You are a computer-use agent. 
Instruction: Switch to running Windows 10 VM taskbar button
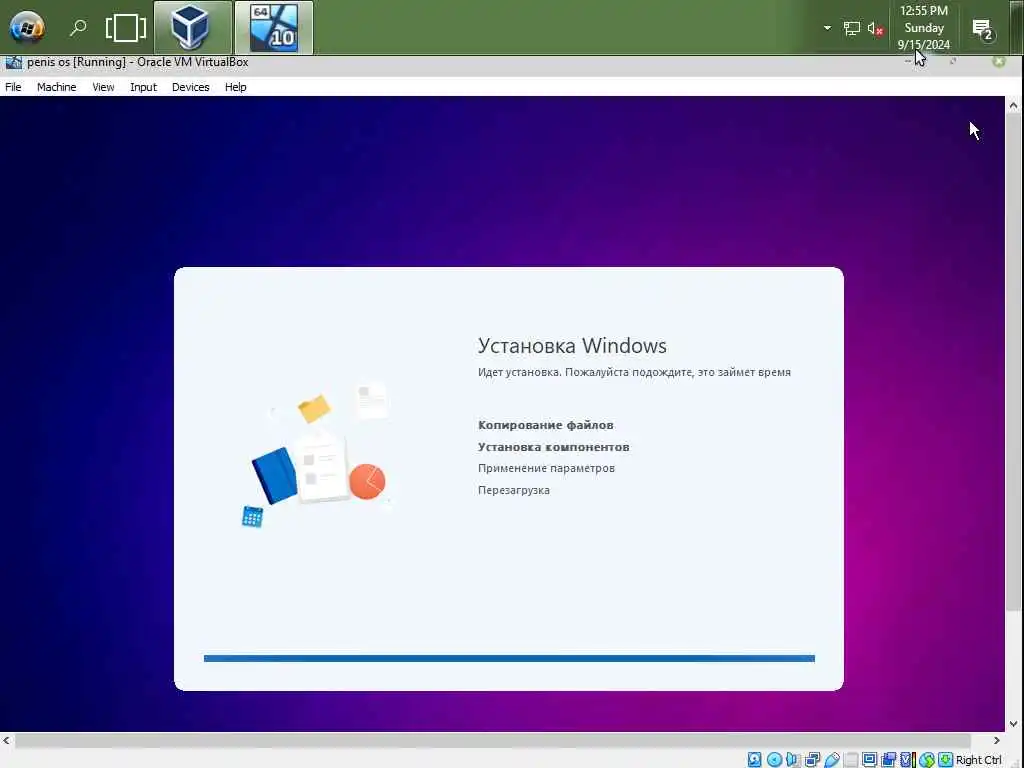274,27
